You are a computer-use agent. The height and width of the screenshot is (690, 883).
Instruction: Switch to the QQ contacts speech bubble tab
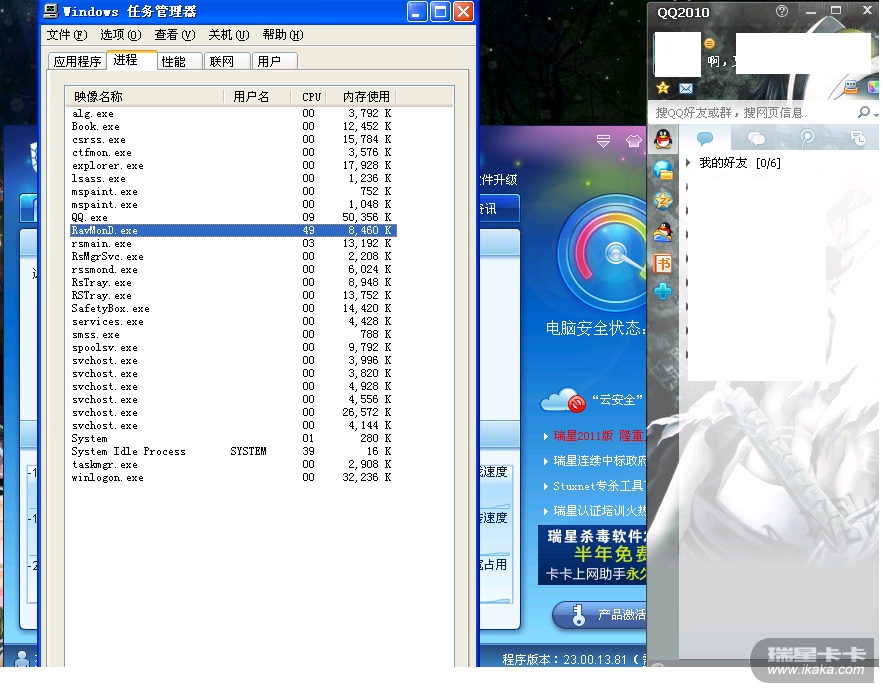(705, 138)
